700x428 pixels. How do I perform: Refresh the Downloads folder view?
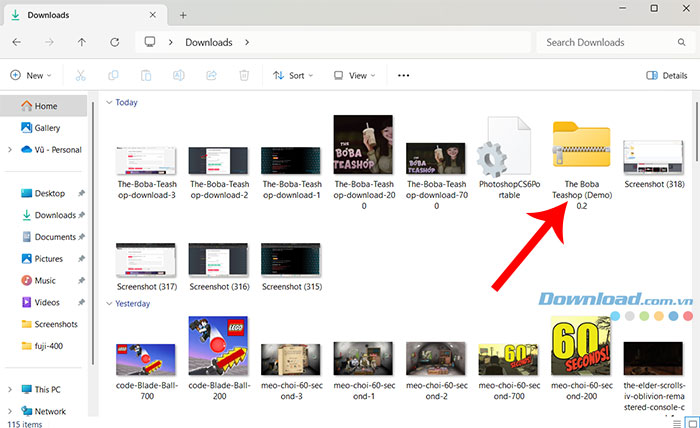point(115,42)
